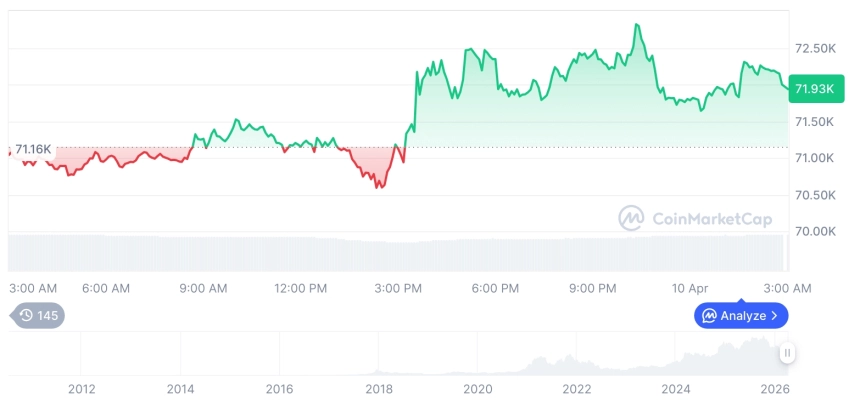860x401 pixels.
Task: Click the 9:00 AM time axis label
Action: [x=203, y=288]
